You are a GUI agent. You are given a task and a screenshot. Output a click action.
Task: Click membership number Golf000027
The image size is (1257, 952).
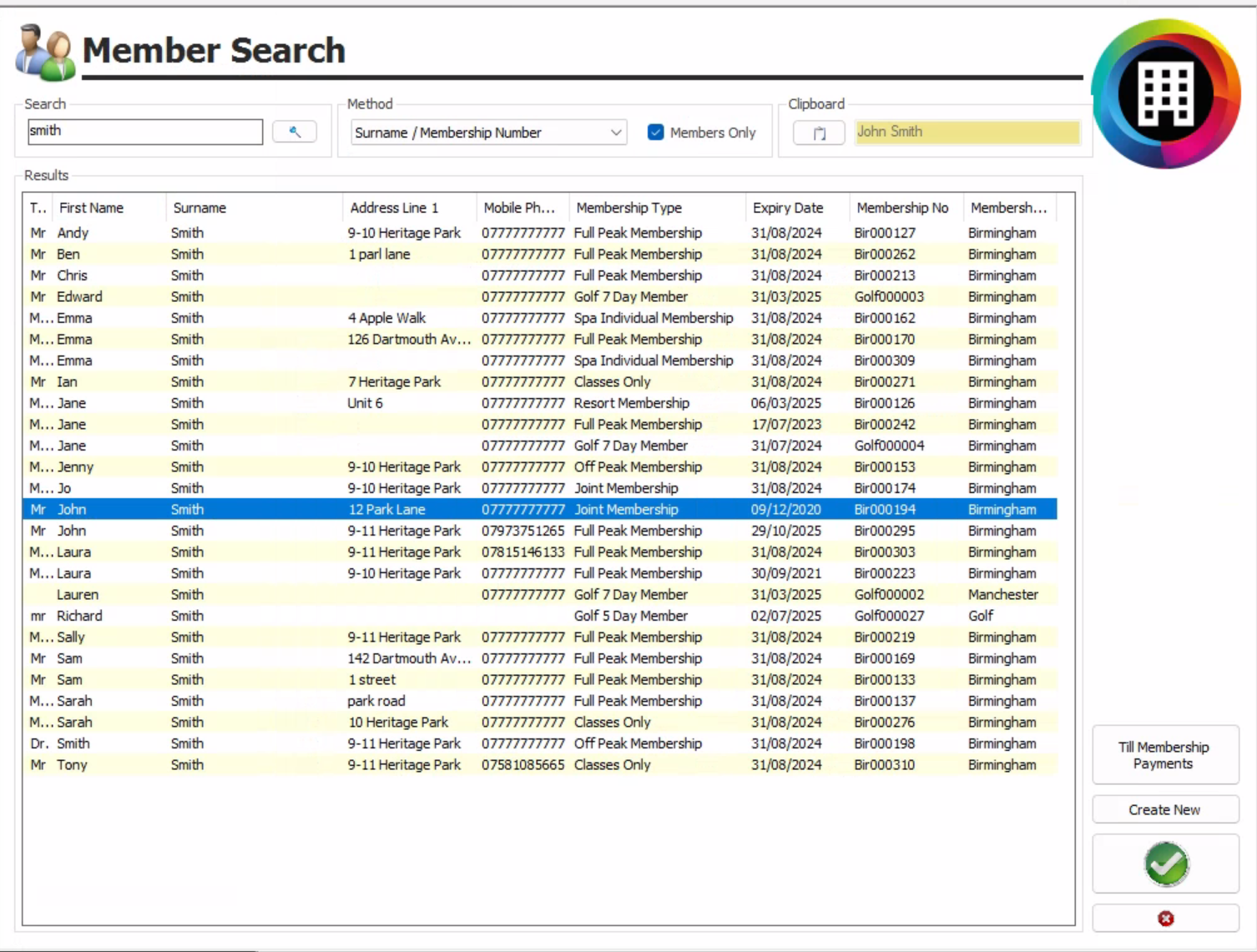[x=889, y=616]
